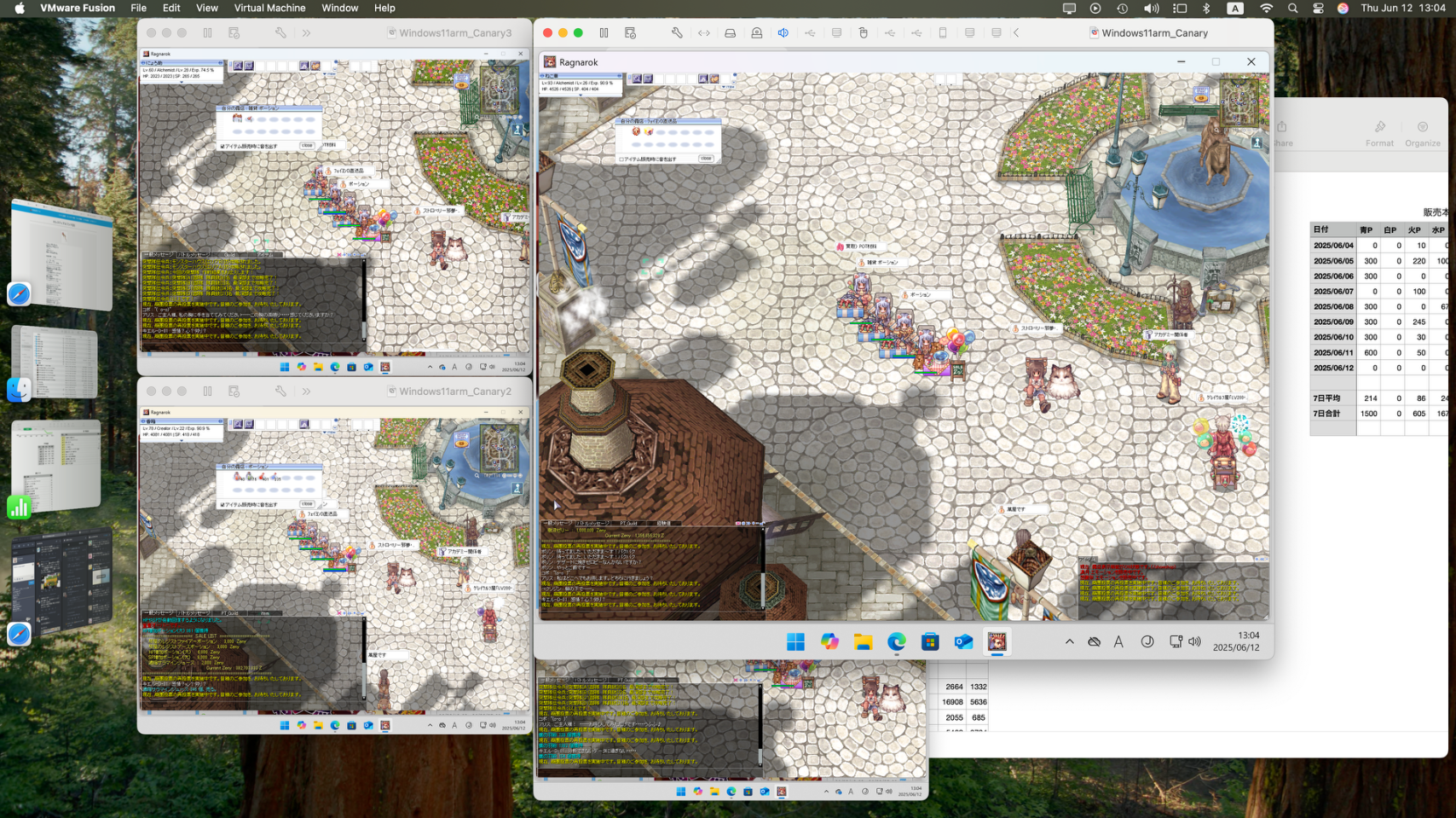Open Copilot in main Canary taskbar
This screenshot has width=1456, height=818.
pyautogui.click(x=829, y=641)
